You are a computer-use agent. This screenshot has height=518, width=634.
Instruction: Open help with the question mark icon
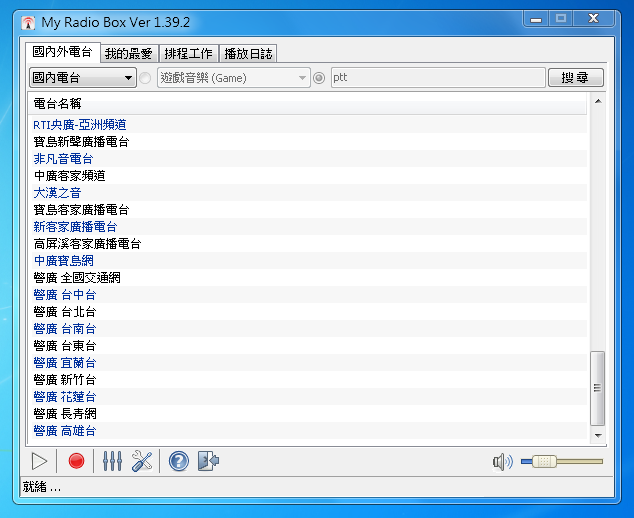pyautogui.click(x=179, y=461)
